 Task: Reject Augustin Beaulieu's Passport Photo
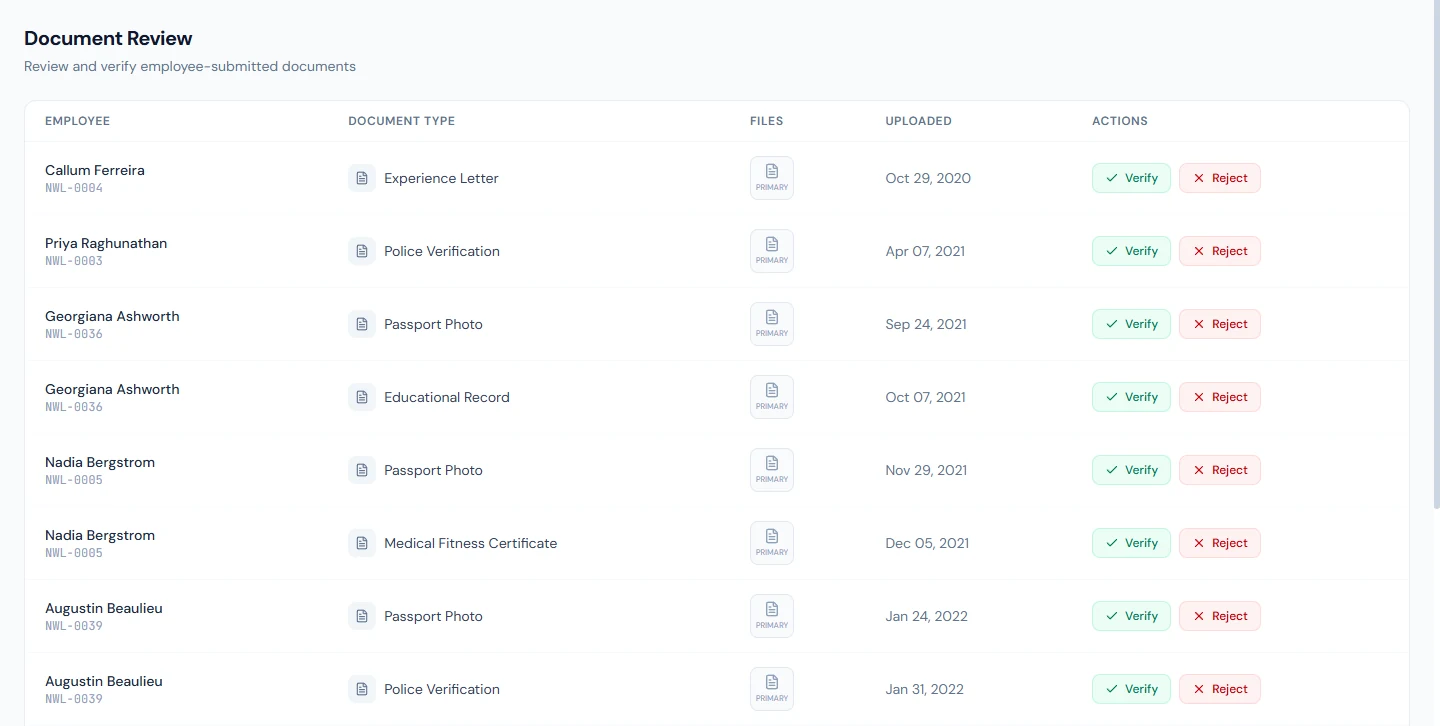[x=1220, y=616]
